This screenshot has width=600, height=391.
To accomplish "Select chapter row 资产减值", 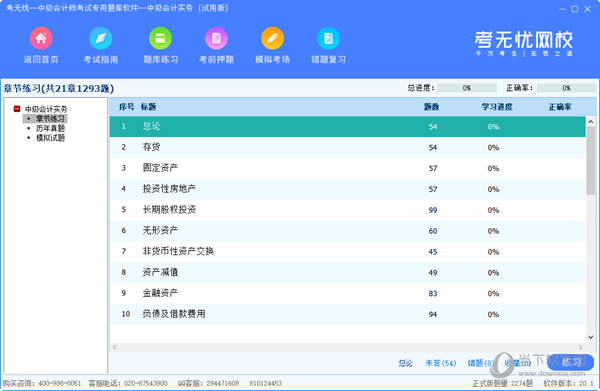I will tap(347, 272).
